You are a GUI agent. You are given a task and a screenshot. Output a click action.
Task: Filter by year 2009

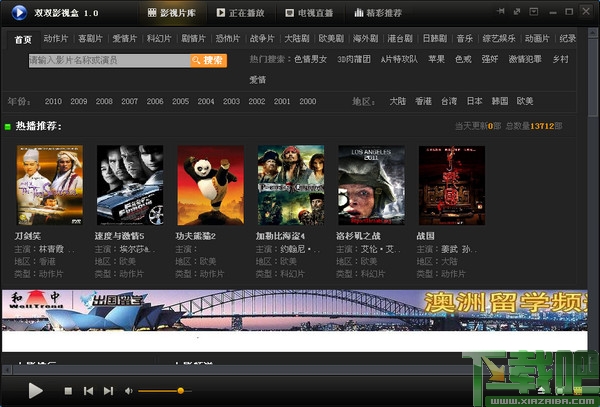click(78, 101)
